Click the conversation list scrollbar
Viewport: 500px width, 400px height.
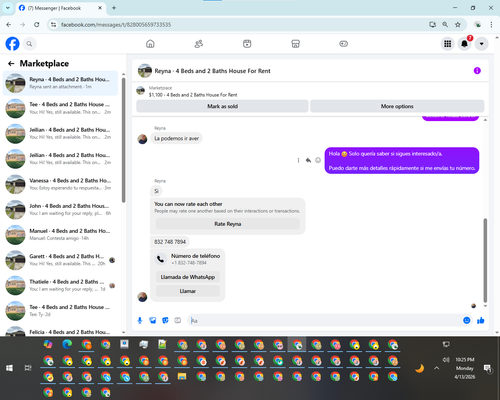pyautogui.click(x=123, y=140)
